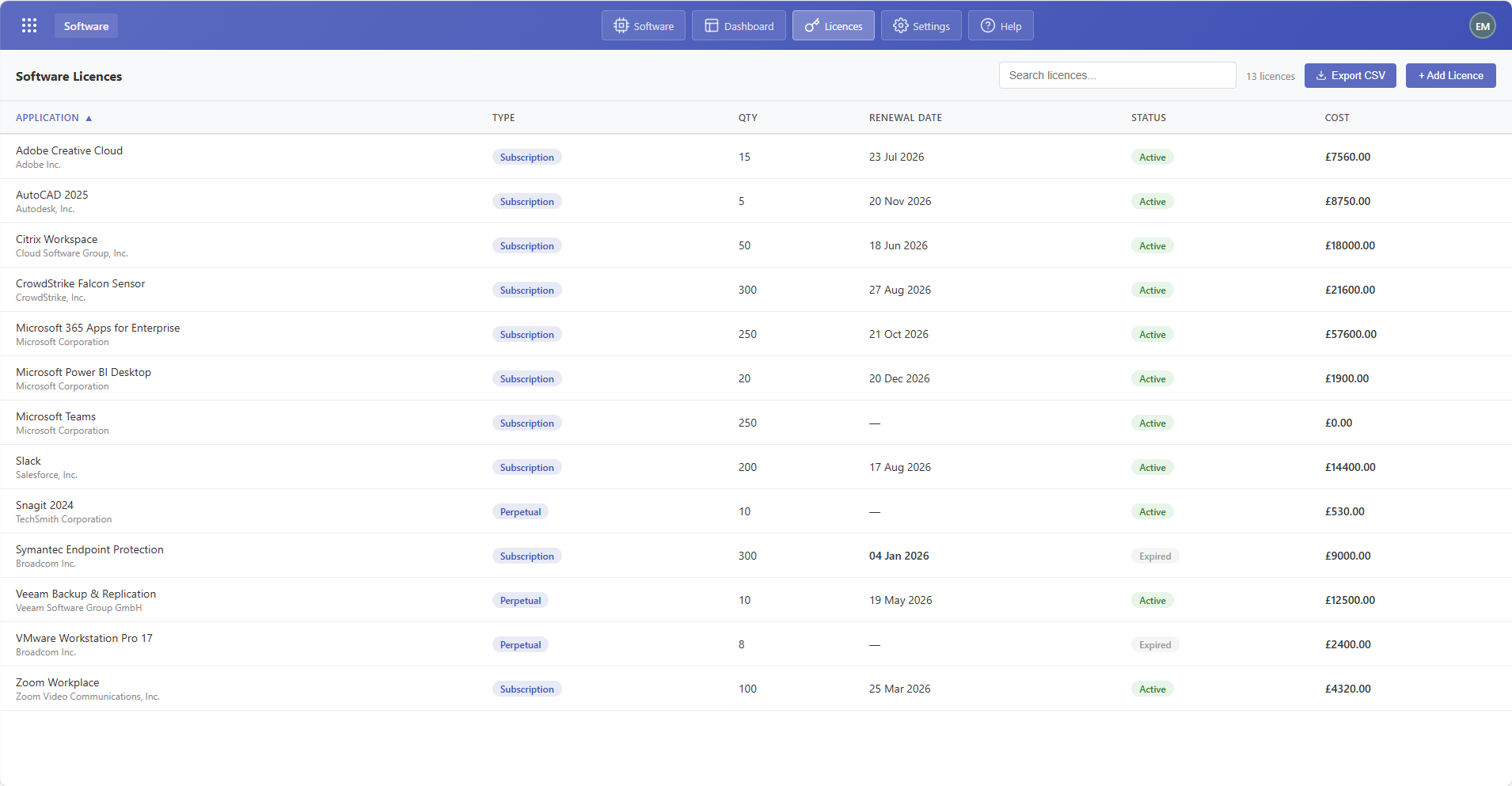
Task: Export the licences as CSV
Action: (x=1351, y=75)
